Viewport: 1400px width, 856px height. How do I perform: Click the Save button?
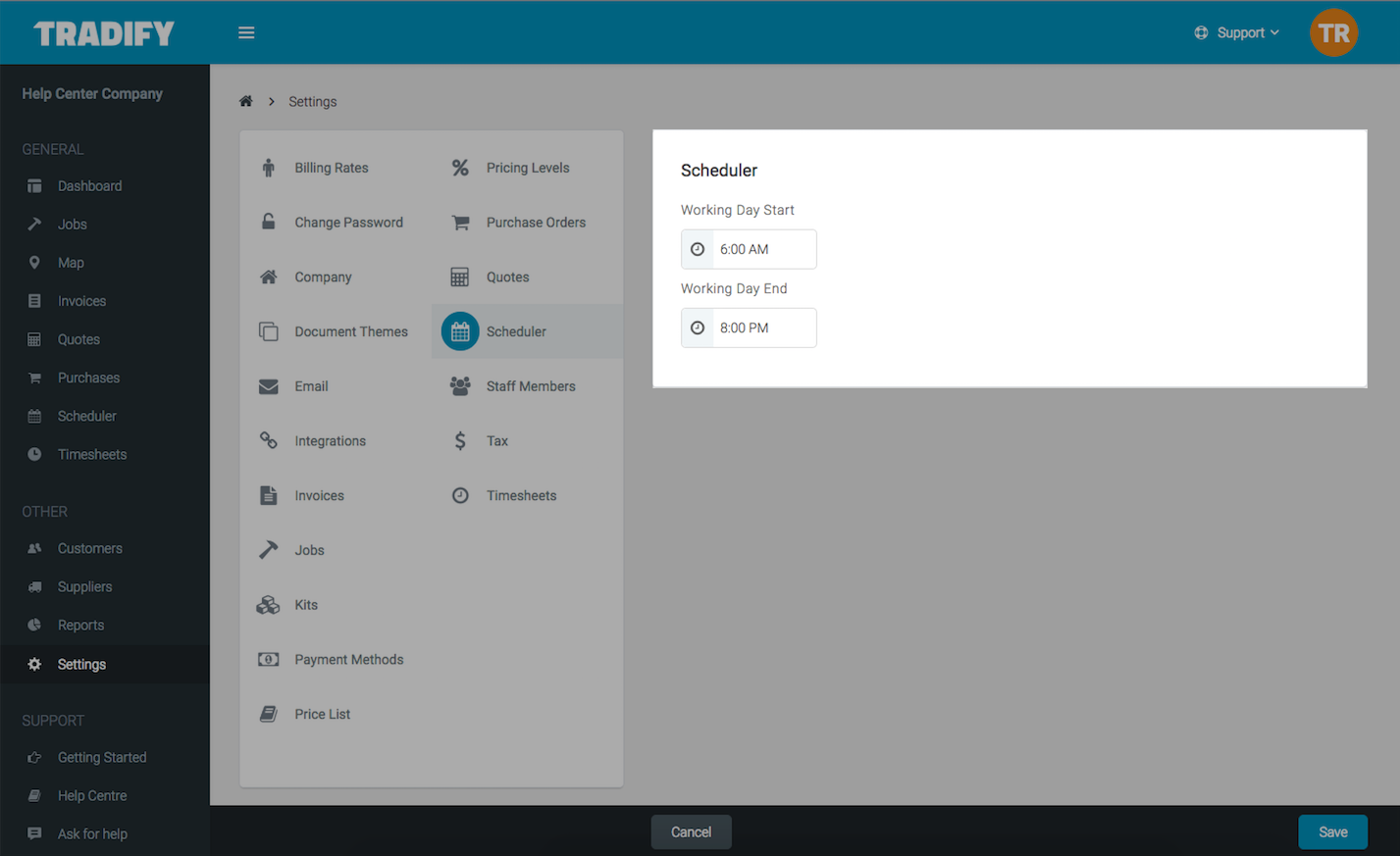click(x=1332, y=831)
